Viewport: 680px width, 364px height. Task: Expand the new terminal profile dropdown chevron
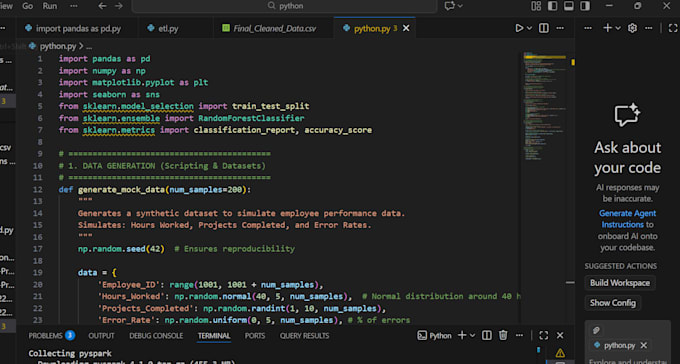(x=472, y=335)
